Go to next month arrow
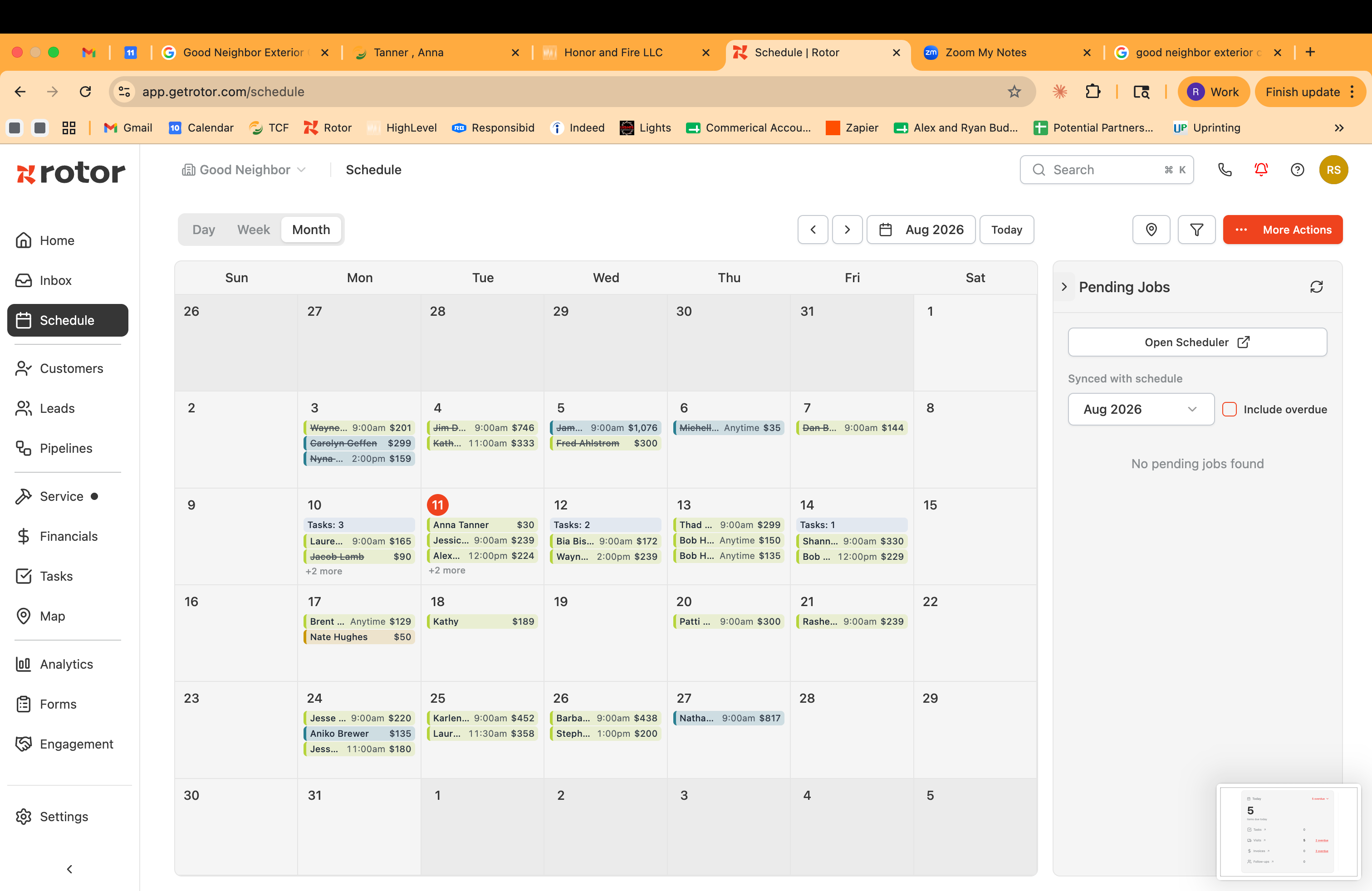The width and height of the screenshot is (1372, 891). (848, 230)
